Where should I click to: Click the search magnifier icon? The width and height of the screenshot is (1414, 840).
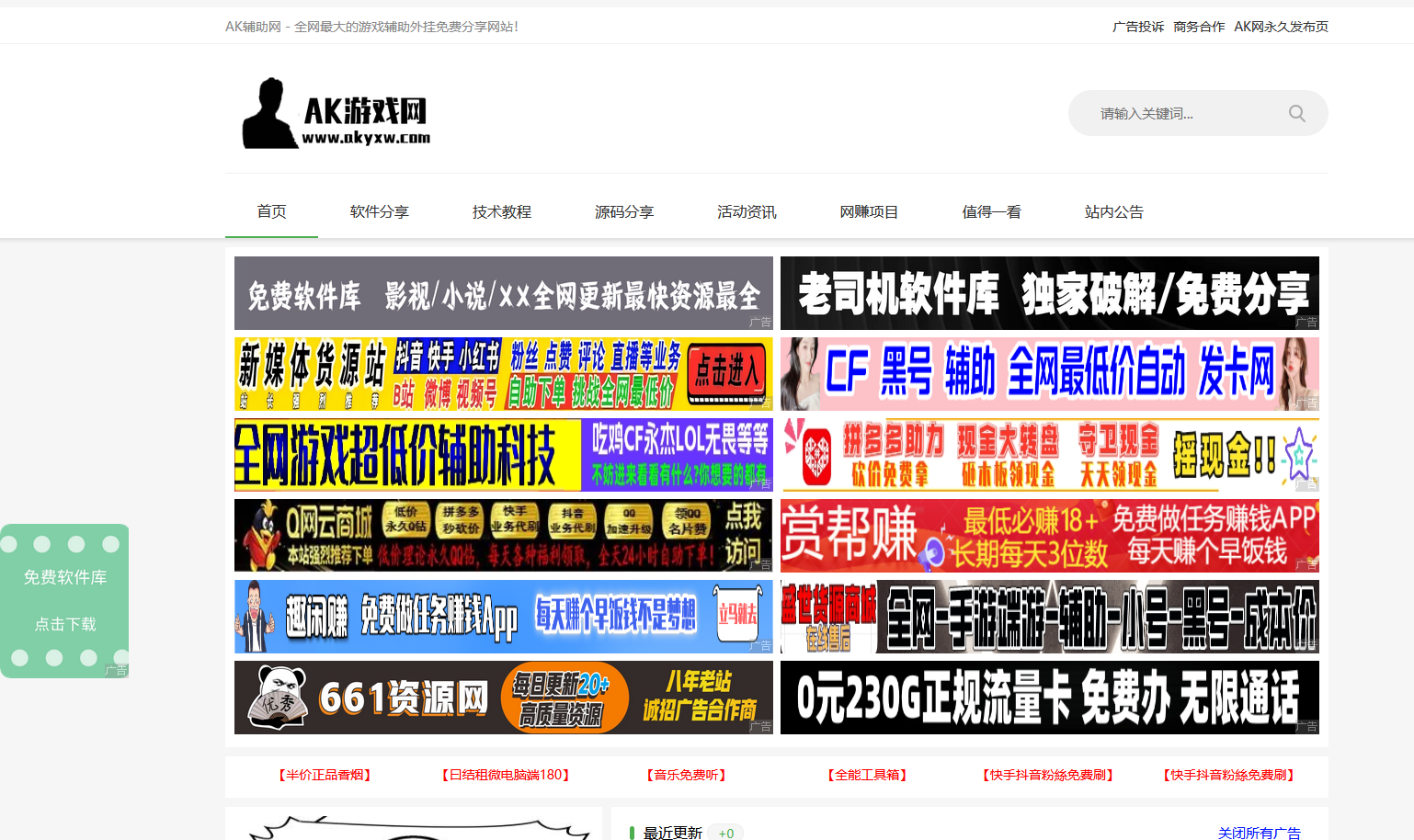pyautogui.click(x=1296, y=113)
